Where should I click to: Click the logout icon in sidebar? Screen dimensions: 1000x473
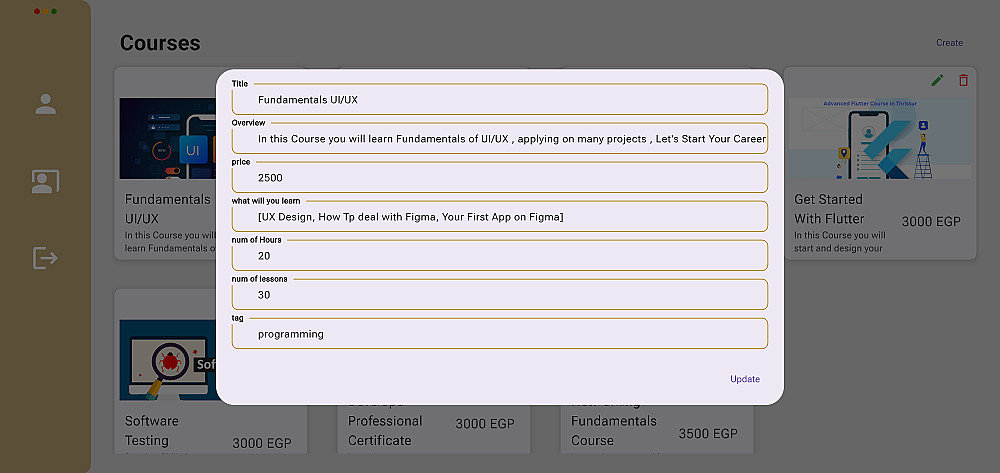45,258
